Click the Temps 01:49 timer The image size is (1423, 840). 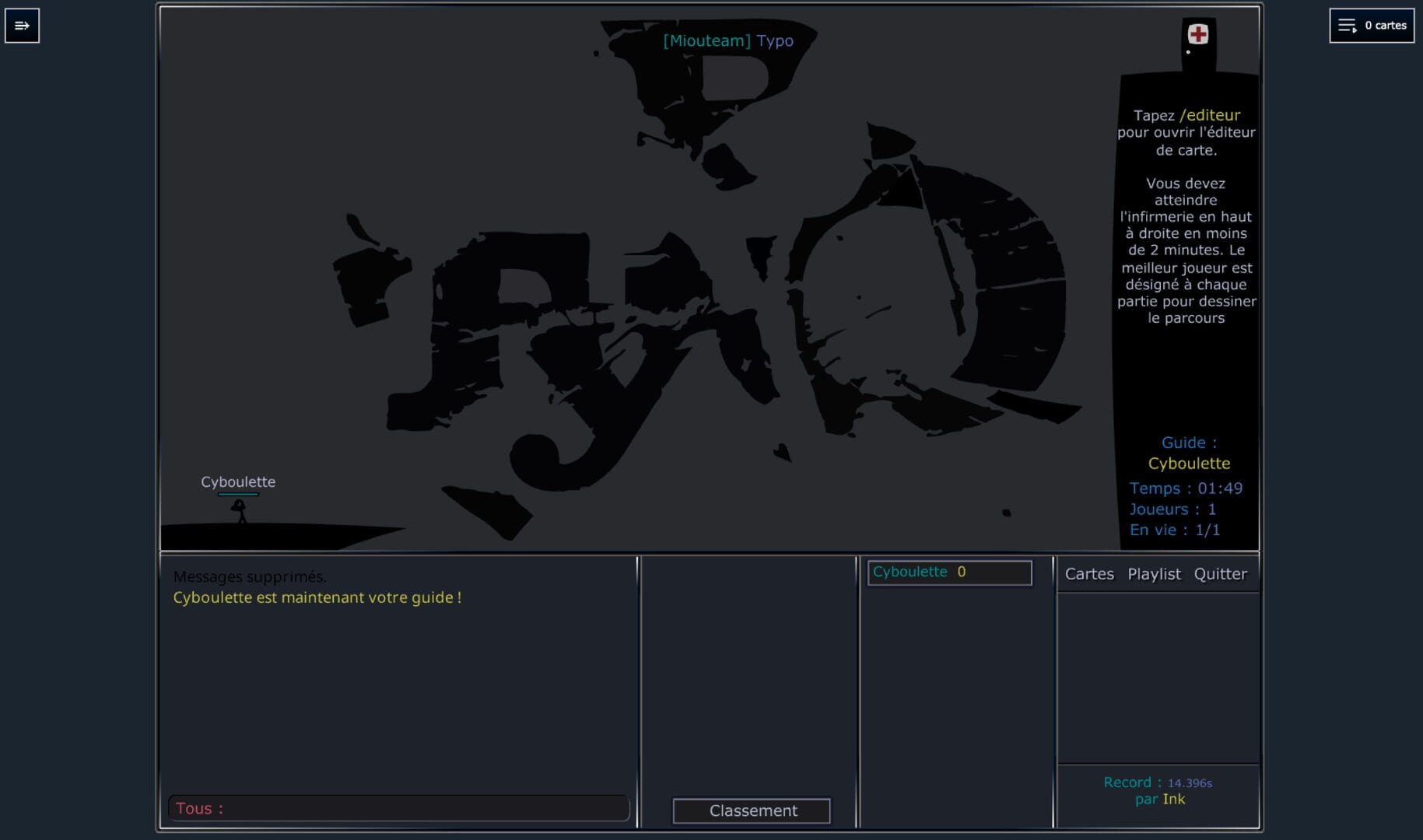1186,488
